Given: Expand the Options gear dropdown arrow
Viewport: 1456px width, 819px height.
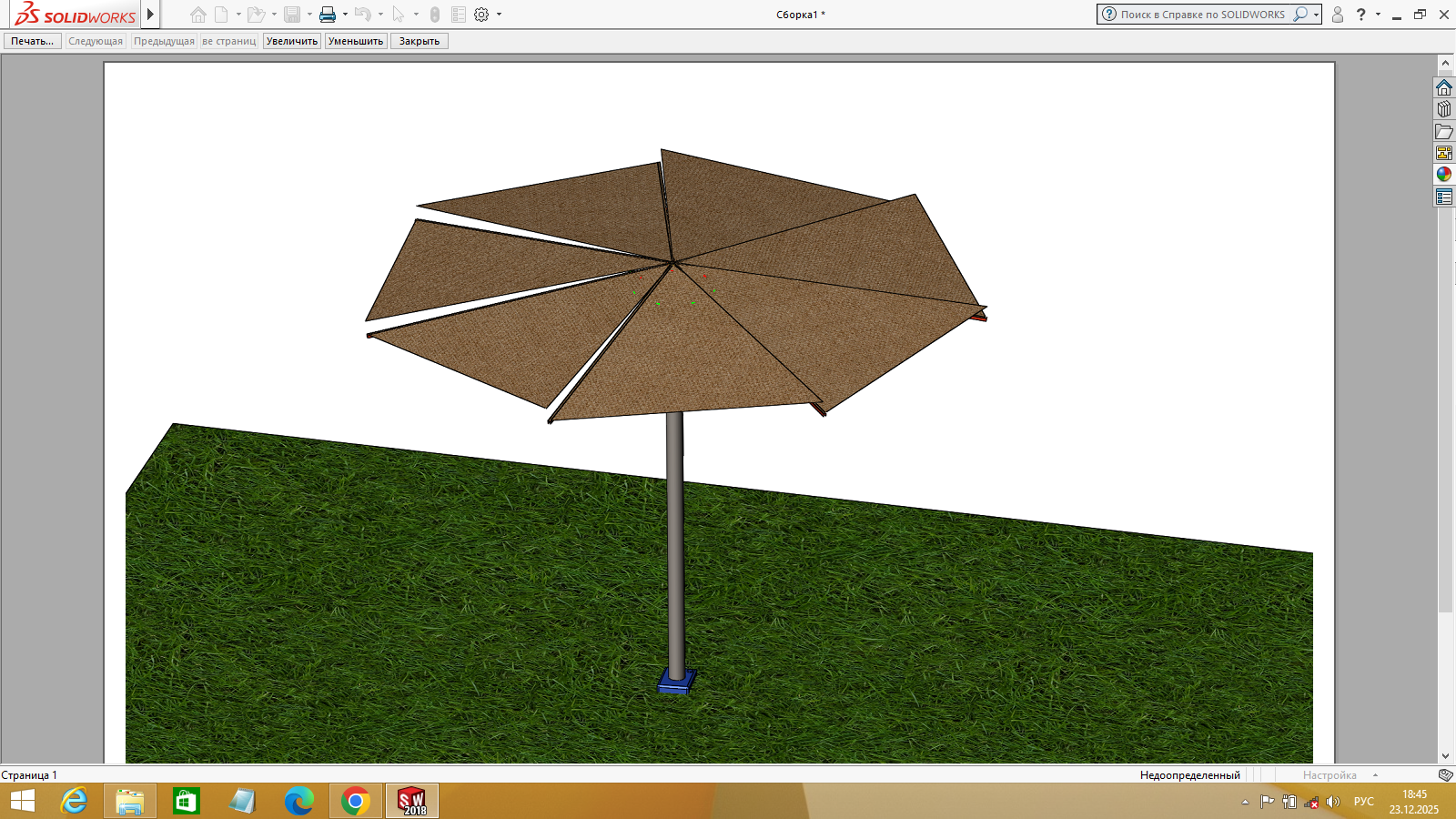Looking at the screenshot, I should (x=499, y=15).
